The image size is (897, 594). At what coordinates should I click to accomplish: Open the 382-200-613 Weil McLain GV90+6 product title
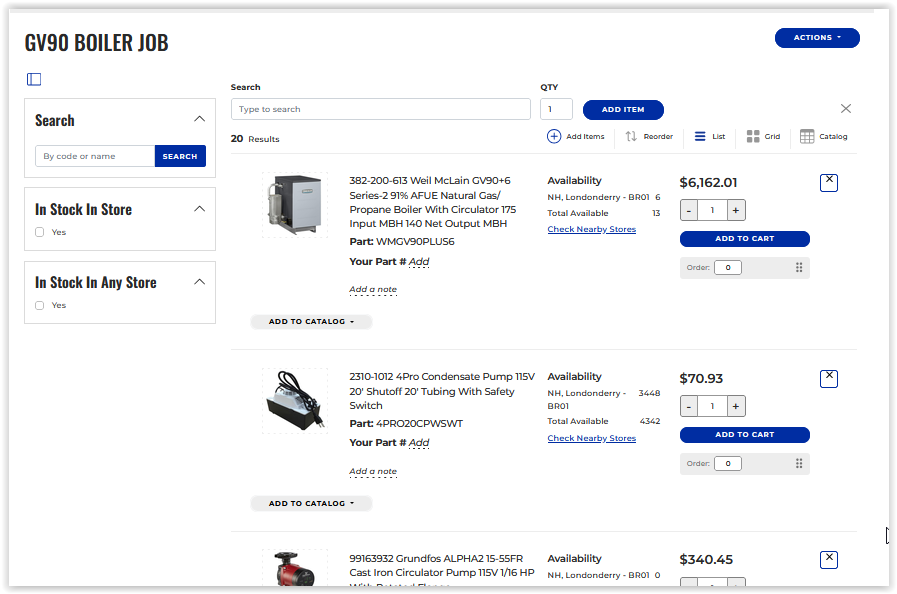coord(432,202)
